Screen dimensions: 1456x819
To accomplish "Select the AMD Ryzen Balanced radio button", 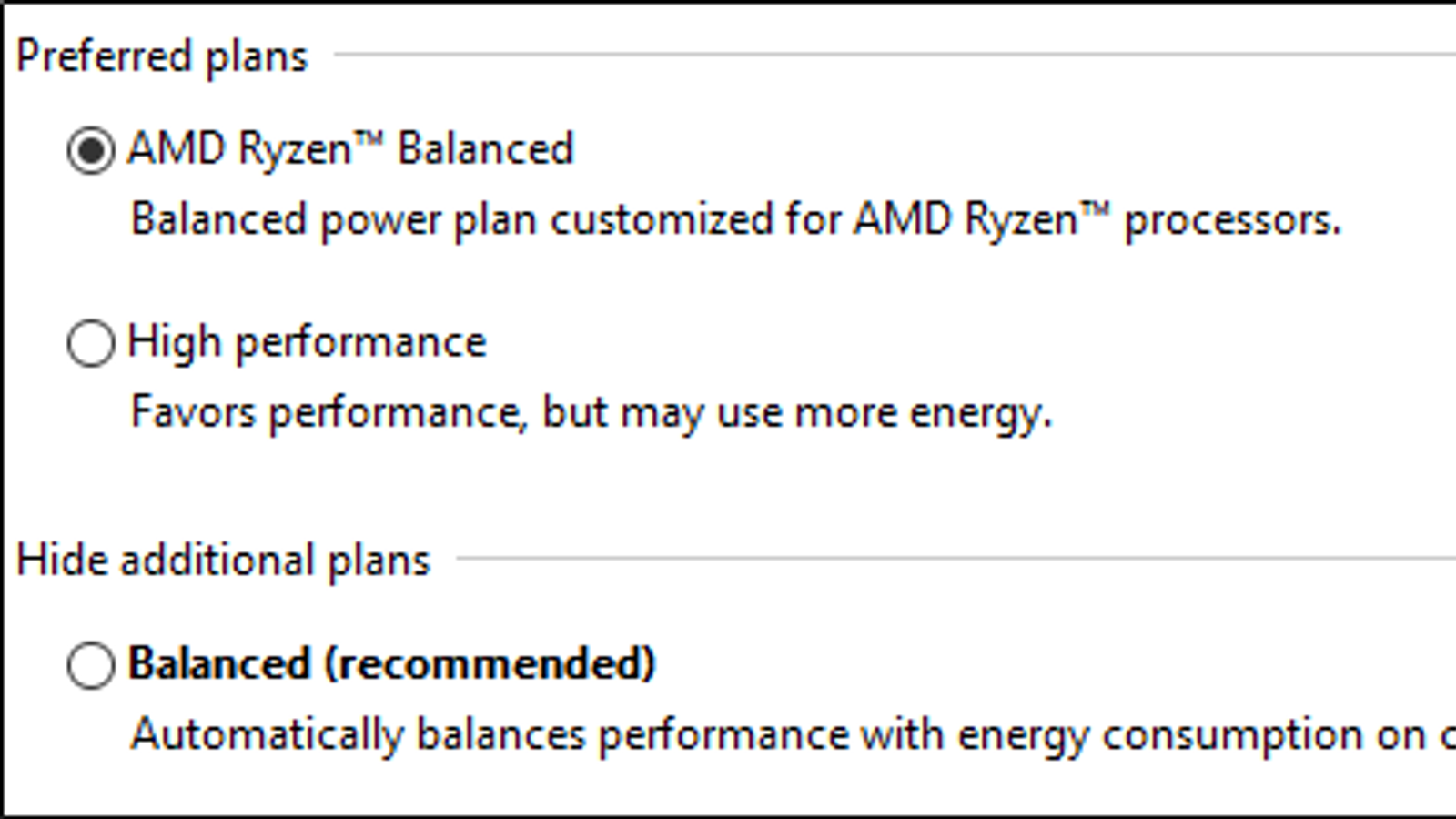I will point(91,150).
